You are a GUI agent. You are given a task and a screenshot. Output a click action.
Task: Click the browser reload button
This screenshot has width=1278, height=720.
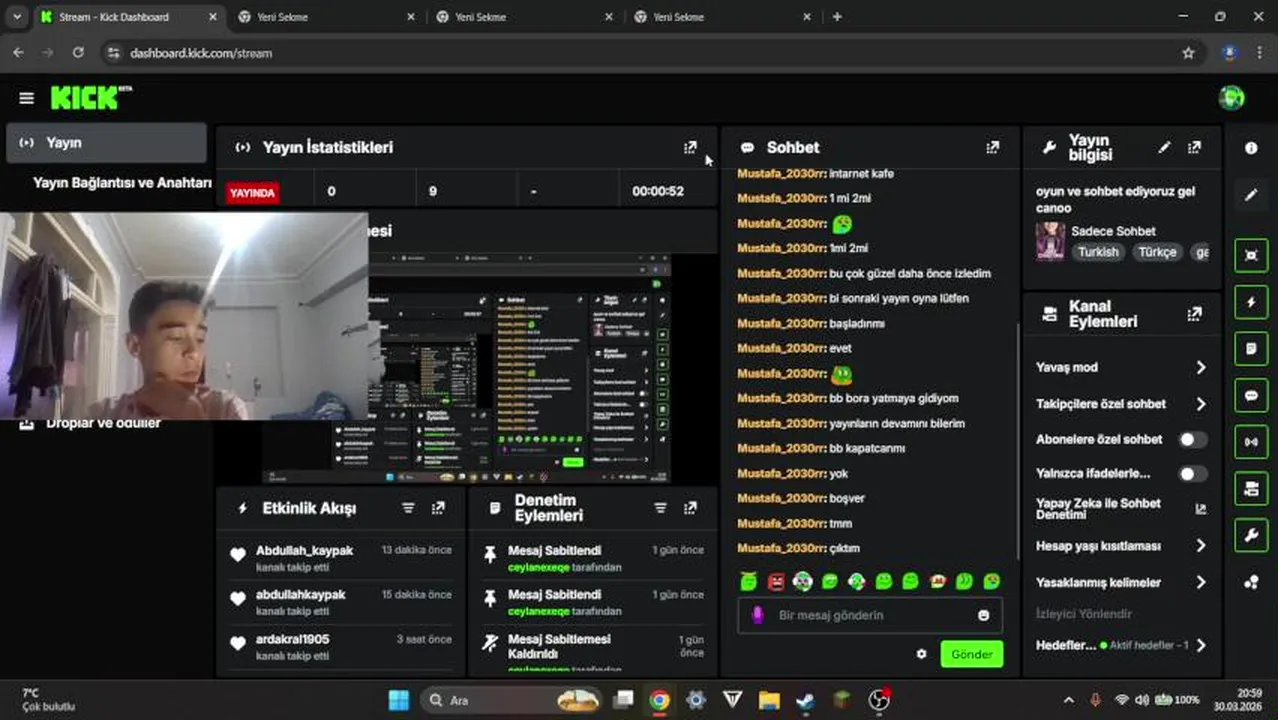click(x=78, y=53)
